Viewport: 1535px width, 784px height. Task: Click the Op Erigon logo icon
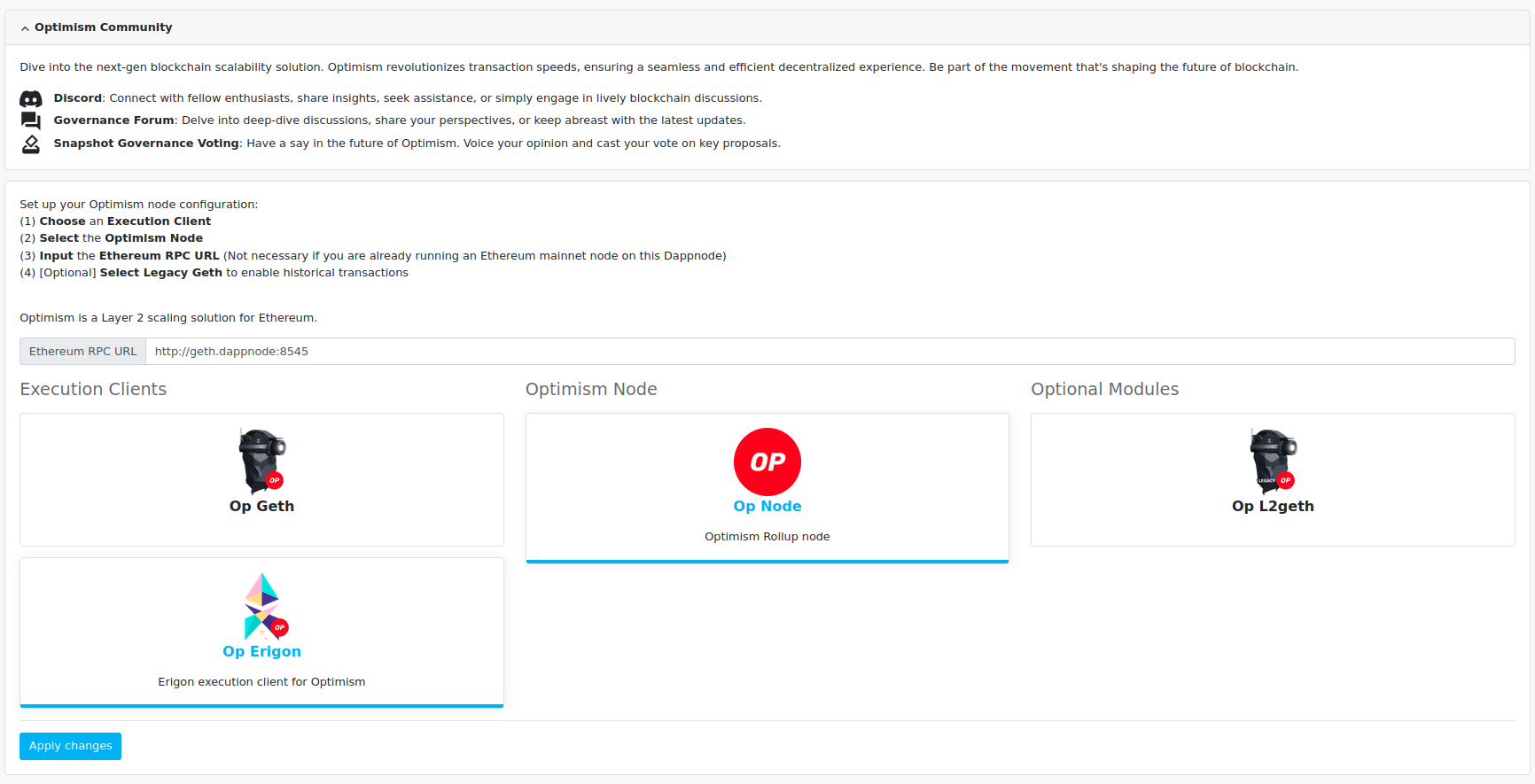coord(263,606)
